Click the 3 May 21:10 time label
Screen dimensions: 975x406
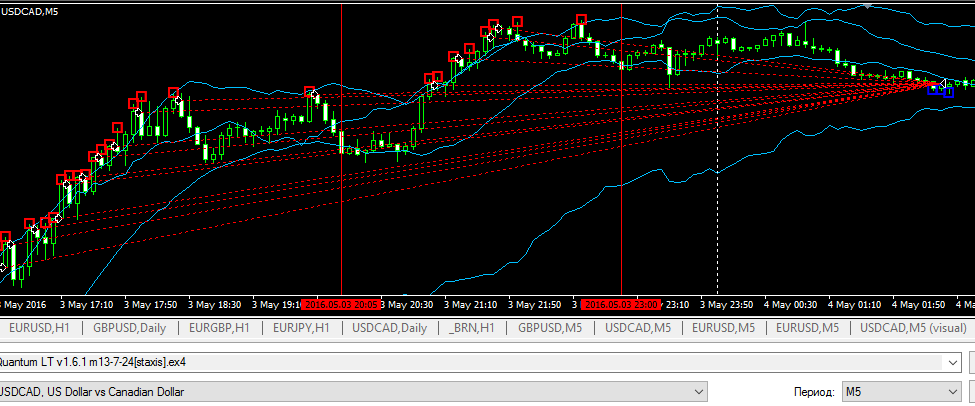pyautogui.click(x=471, y=305)
